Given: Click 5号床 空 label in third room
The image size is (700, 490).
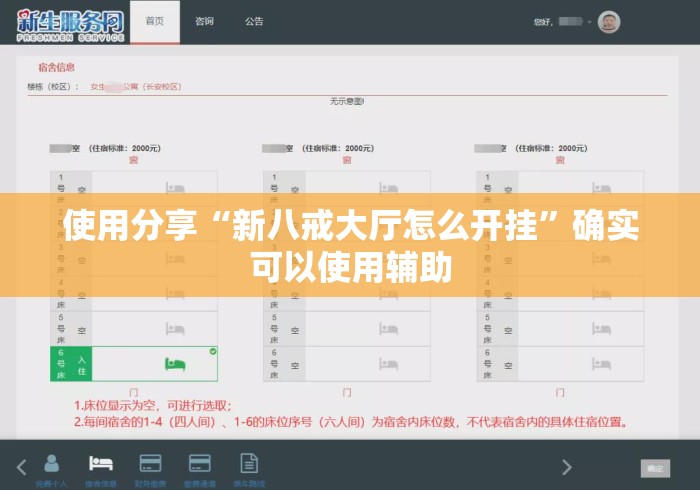Looking at the screenshot, I should (x=497, y=329).
